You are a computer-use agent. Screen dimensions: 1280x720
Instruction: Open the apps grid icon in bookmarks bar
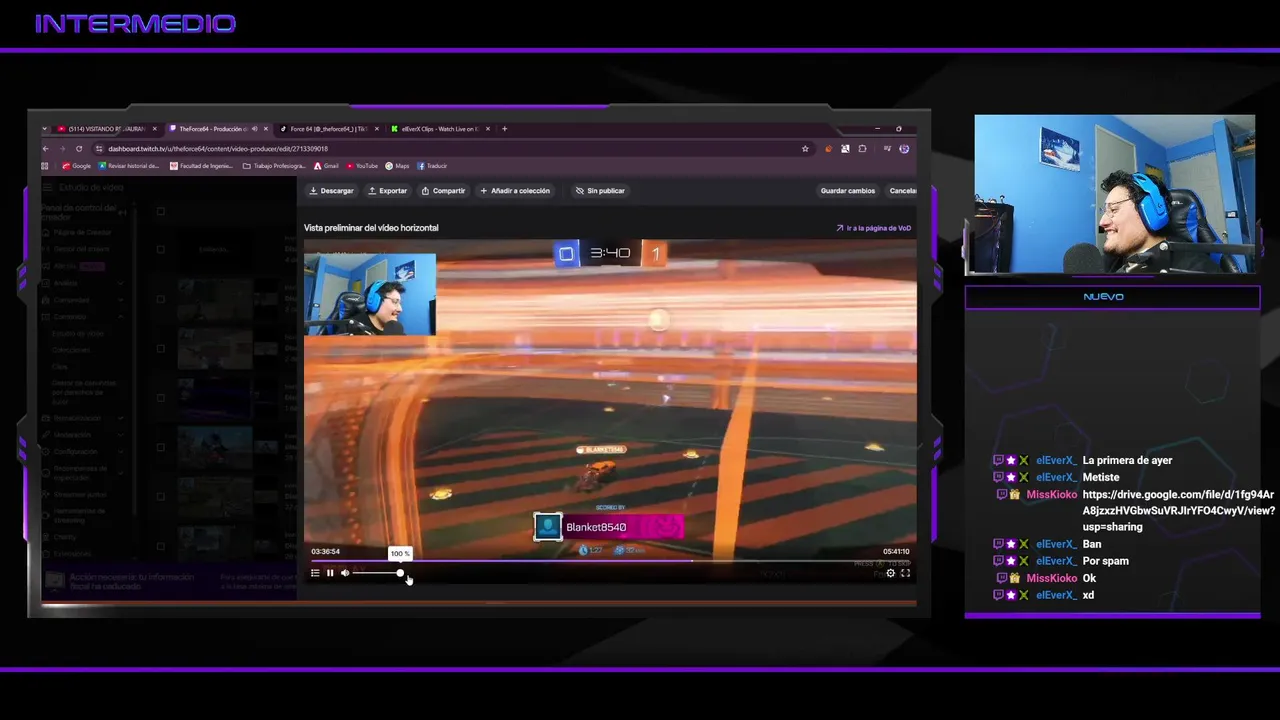pyautogui.click(x=47, y=166)
